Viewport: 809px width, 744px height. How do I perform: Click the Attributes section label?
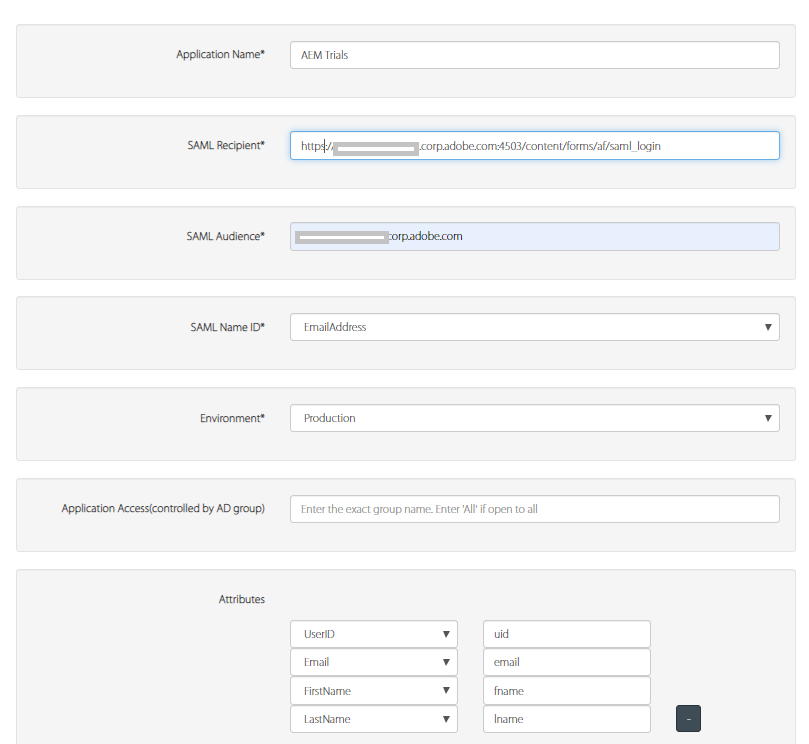click(x=241, y=599)
